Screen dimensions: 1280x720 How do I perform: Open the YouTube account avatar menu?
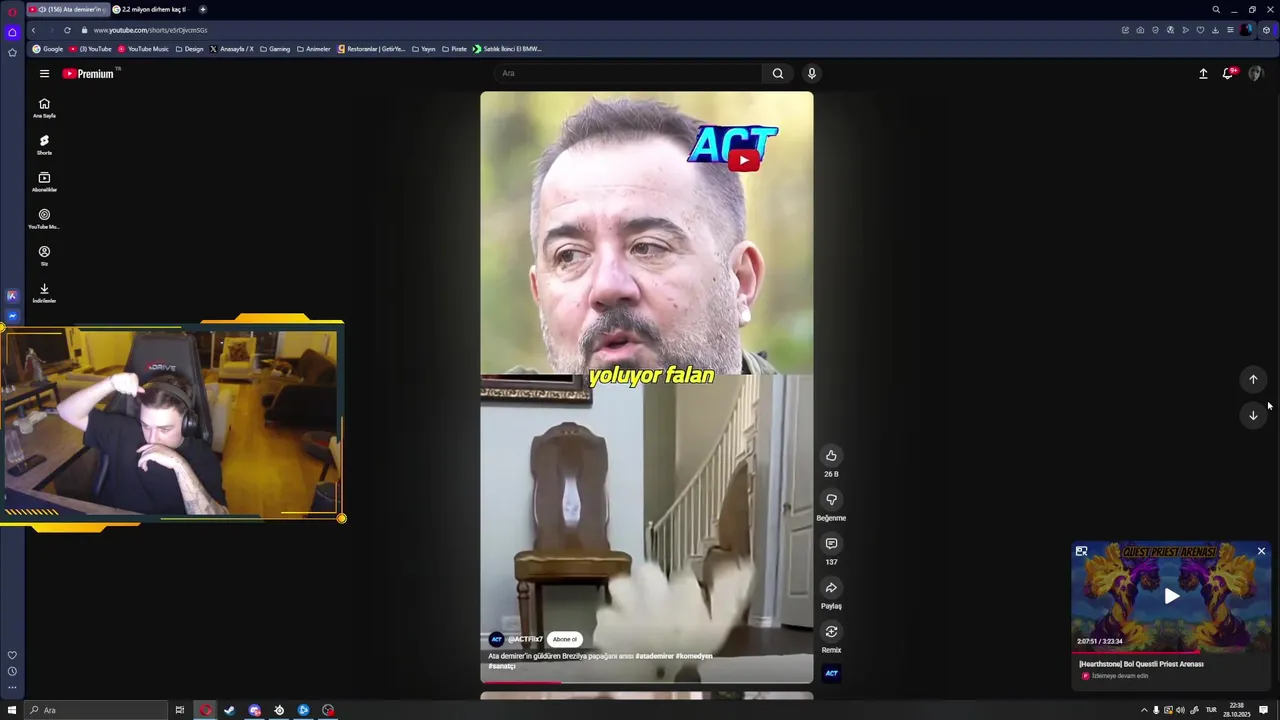[x=1256, y=73]
